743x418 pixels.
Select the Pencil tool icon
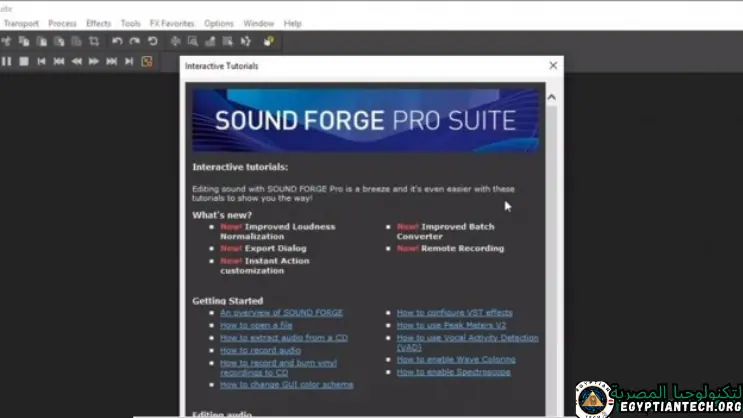tap(210, 42)
